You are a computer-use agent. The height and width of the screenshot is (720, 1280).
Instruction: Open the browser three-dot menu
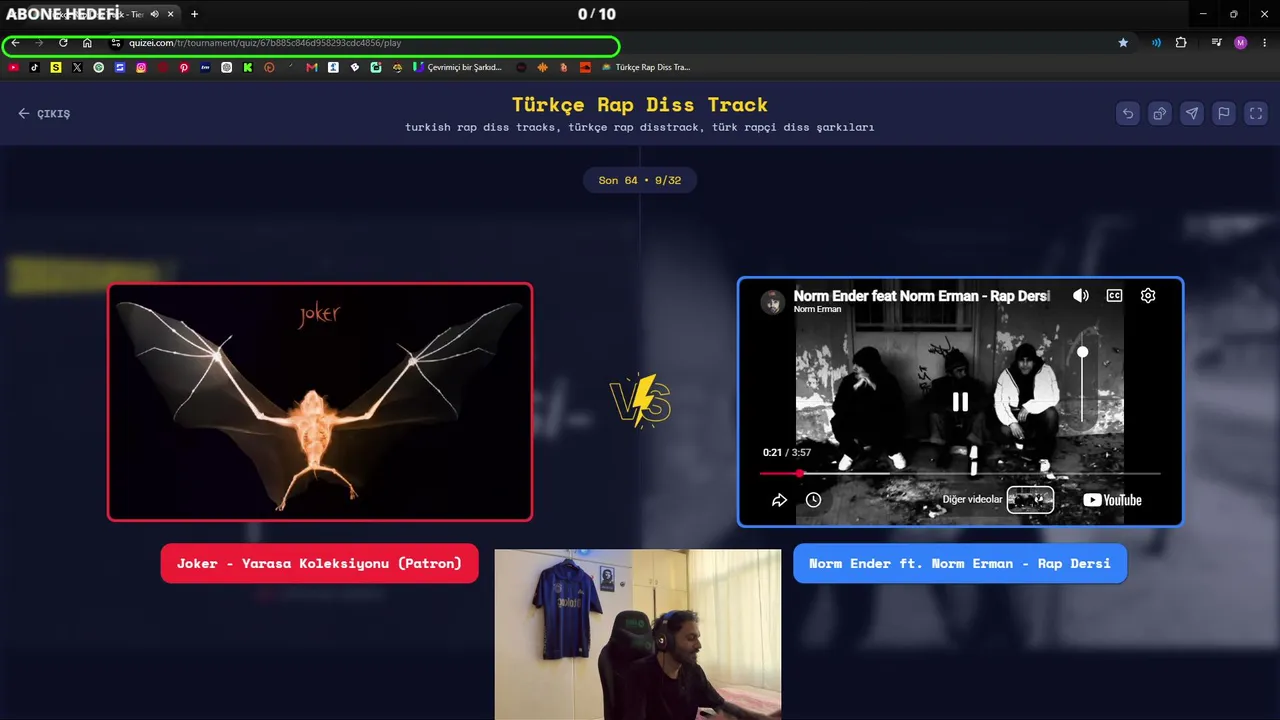tap(1265, 43)
